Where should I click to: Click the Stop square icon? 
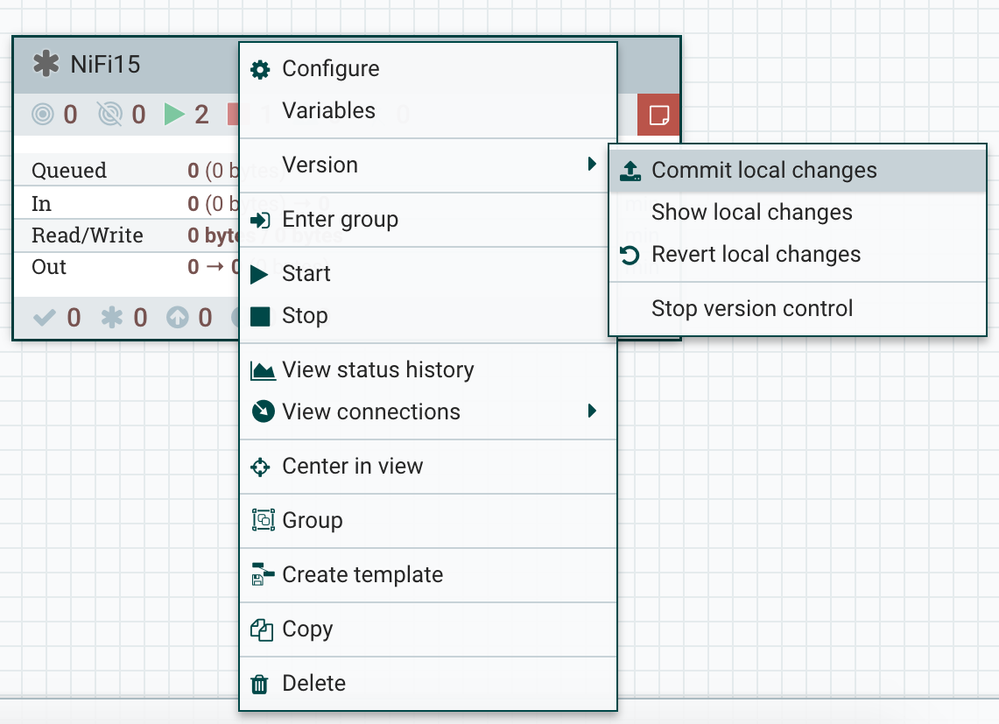[260, 316]
